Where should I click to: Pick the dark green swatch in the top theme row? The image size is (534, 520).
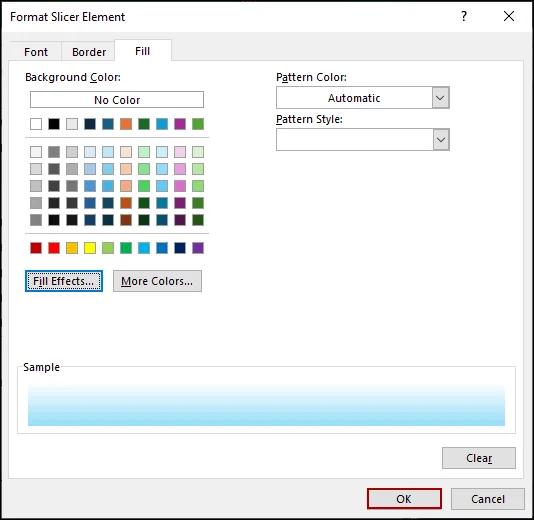144,124
